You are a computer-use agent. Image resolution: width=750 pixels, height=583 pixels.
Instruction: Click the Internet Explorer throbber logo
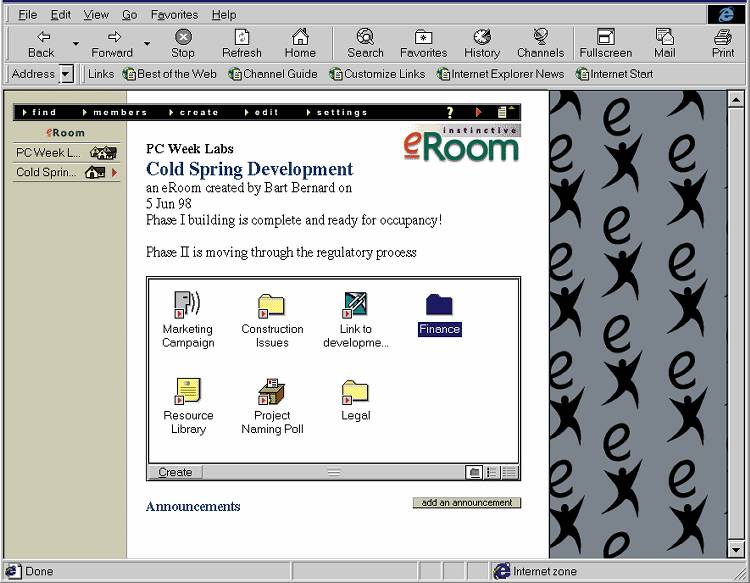(726, 15)
